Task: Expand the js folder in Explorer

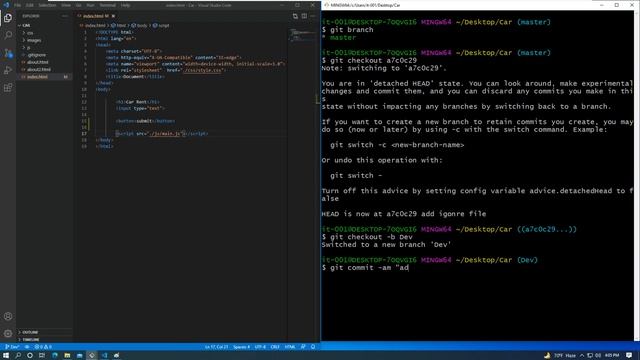Action: click(44, 47)
